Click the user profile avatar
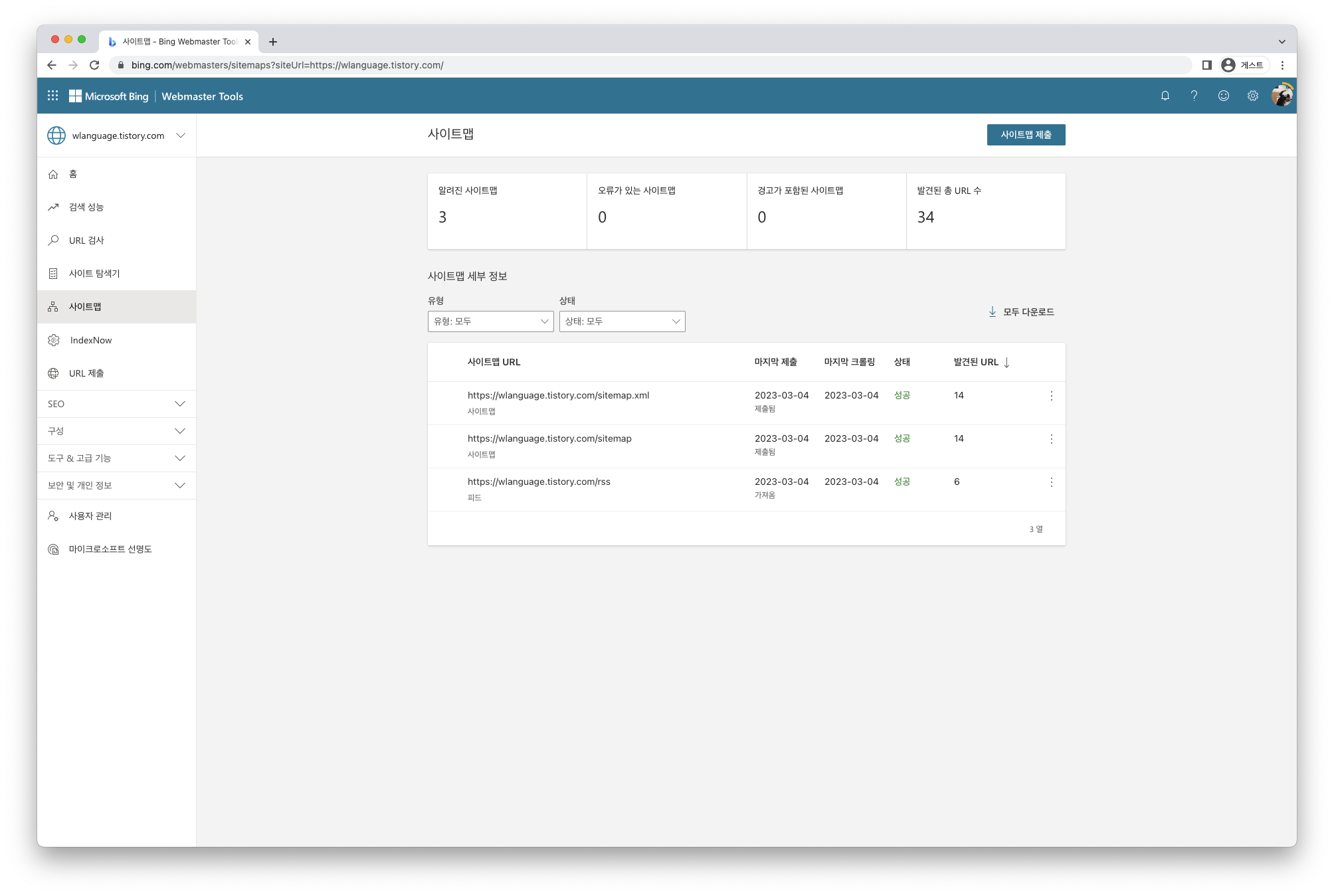 click(1282, 96)
